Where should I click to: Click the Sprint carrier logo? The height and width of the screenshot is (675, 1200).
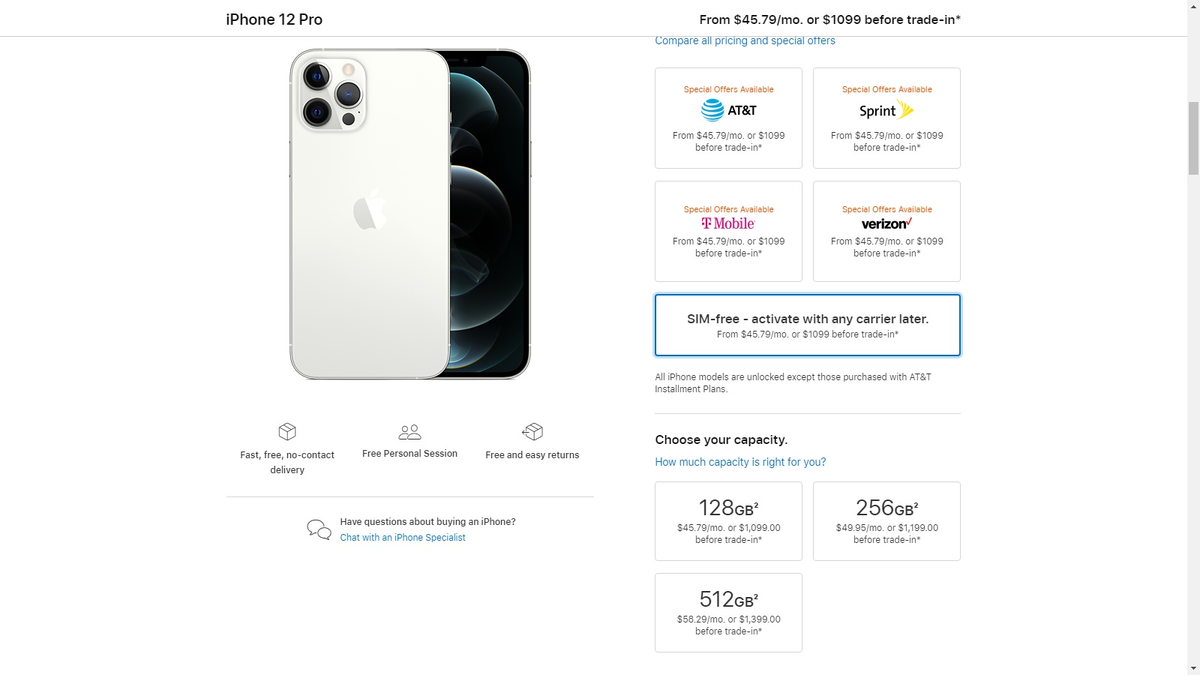point(886,110)
